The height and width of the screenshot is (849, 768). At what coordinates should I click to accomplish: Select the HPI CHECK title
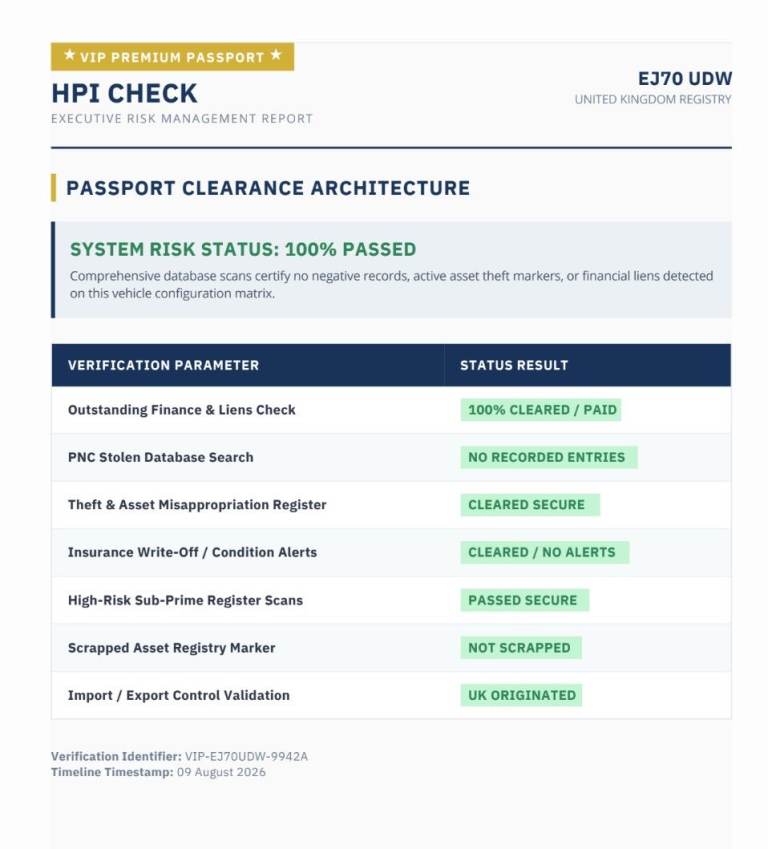coord(125,93)
